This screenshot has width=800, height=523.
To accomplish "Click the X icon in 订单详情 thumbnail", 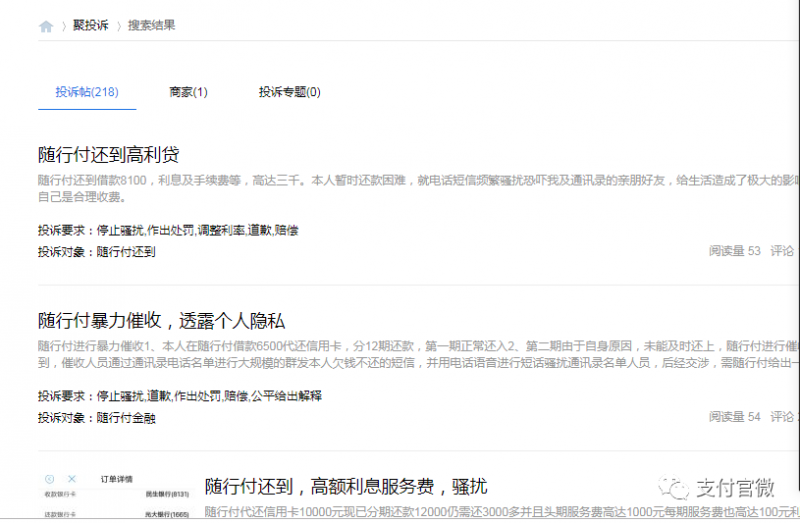I will tap(72, 479).
